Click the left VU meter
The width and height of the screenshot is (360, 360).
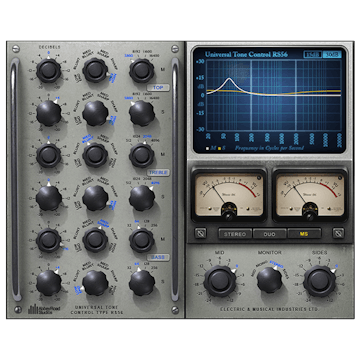point(229,196)
